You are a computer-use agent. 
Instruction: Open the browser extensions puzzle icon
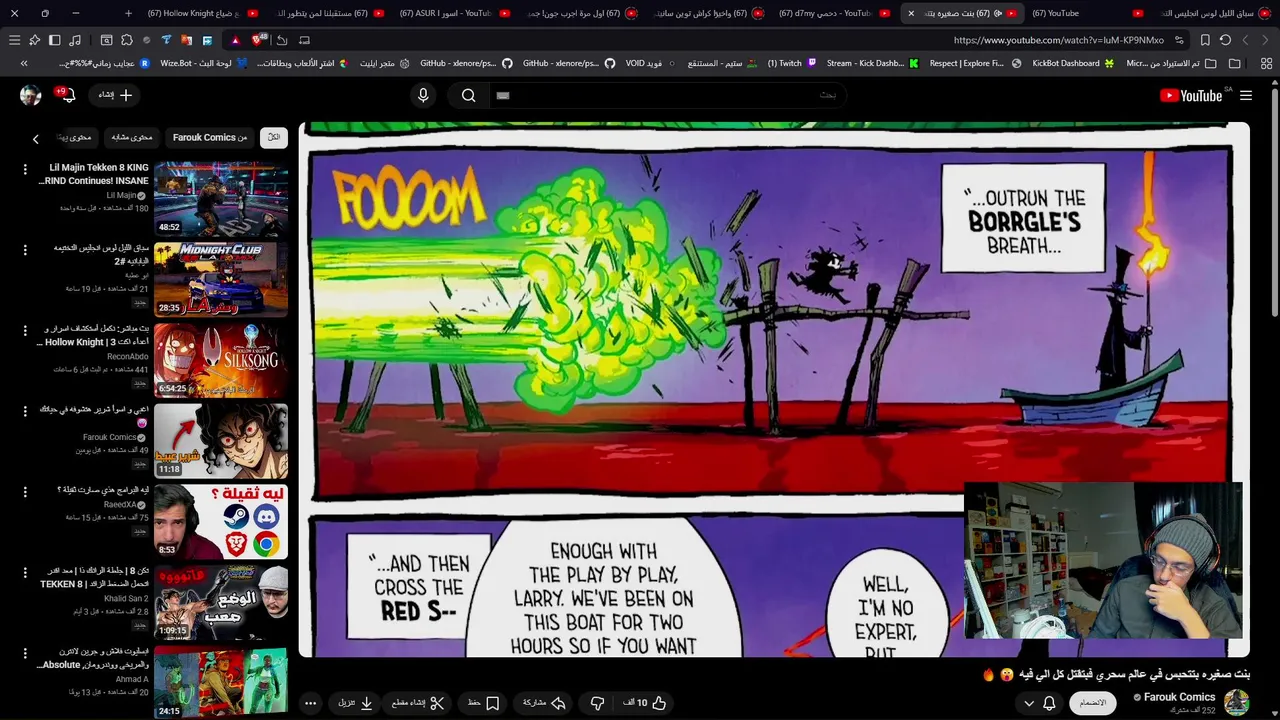pos(127,40)
